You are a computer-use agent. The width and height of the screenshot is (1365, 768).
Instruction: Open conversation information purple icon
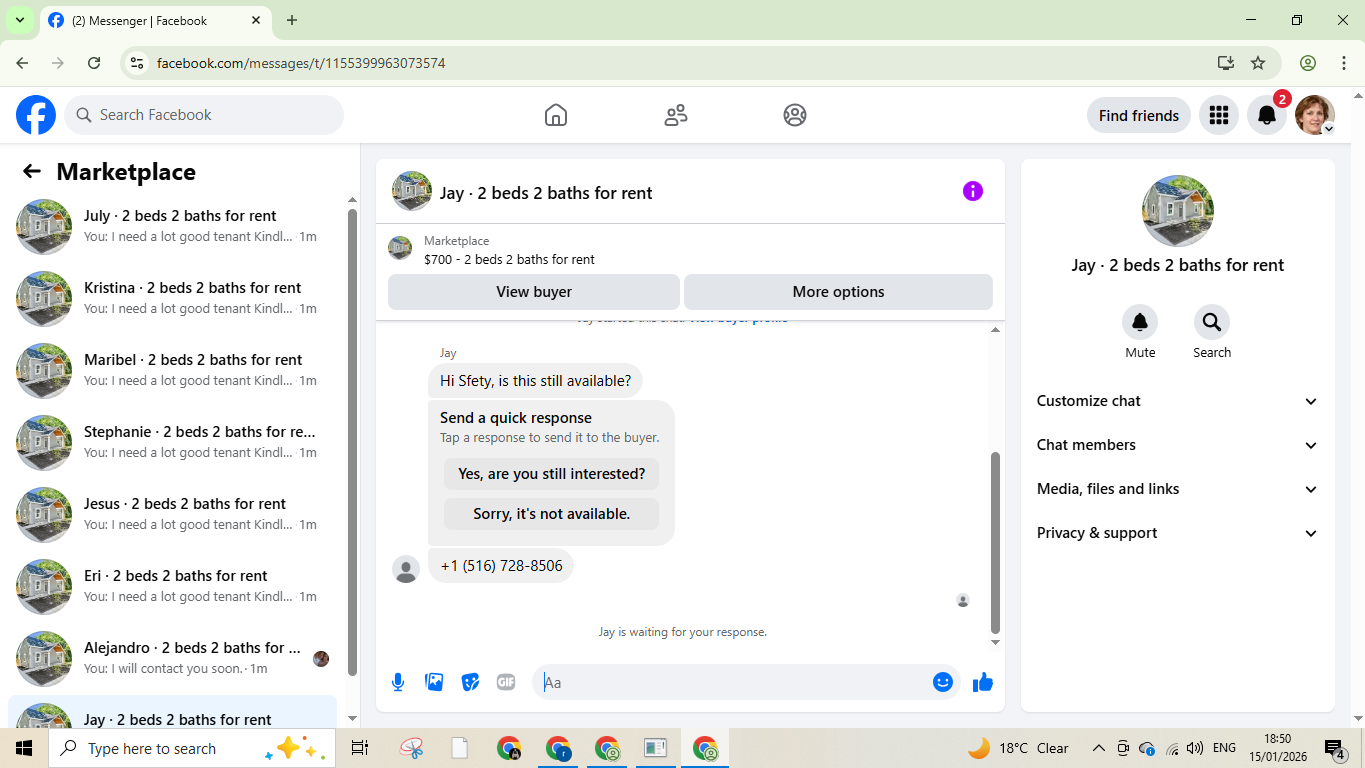tap(973, 191)
